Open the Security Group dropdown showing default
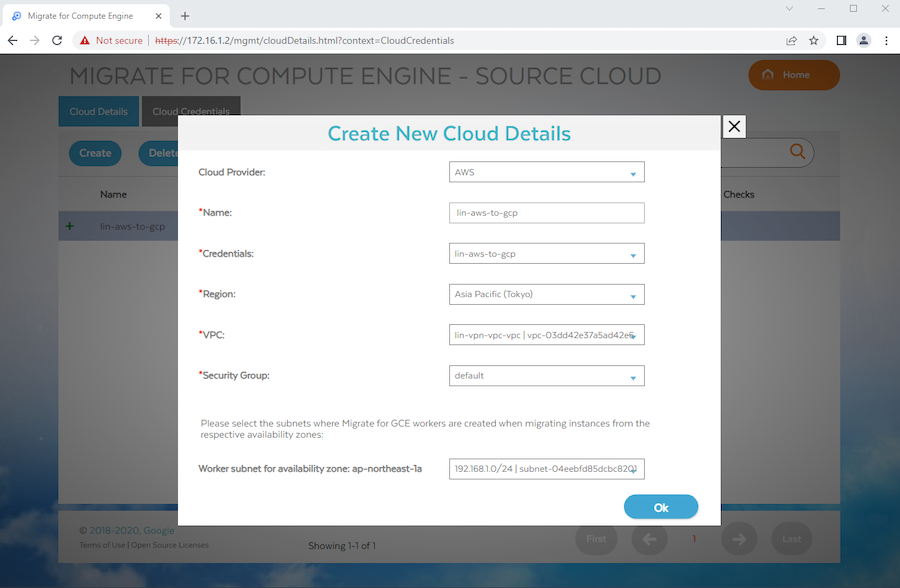The image size is (900, 588). coord(632,375)
